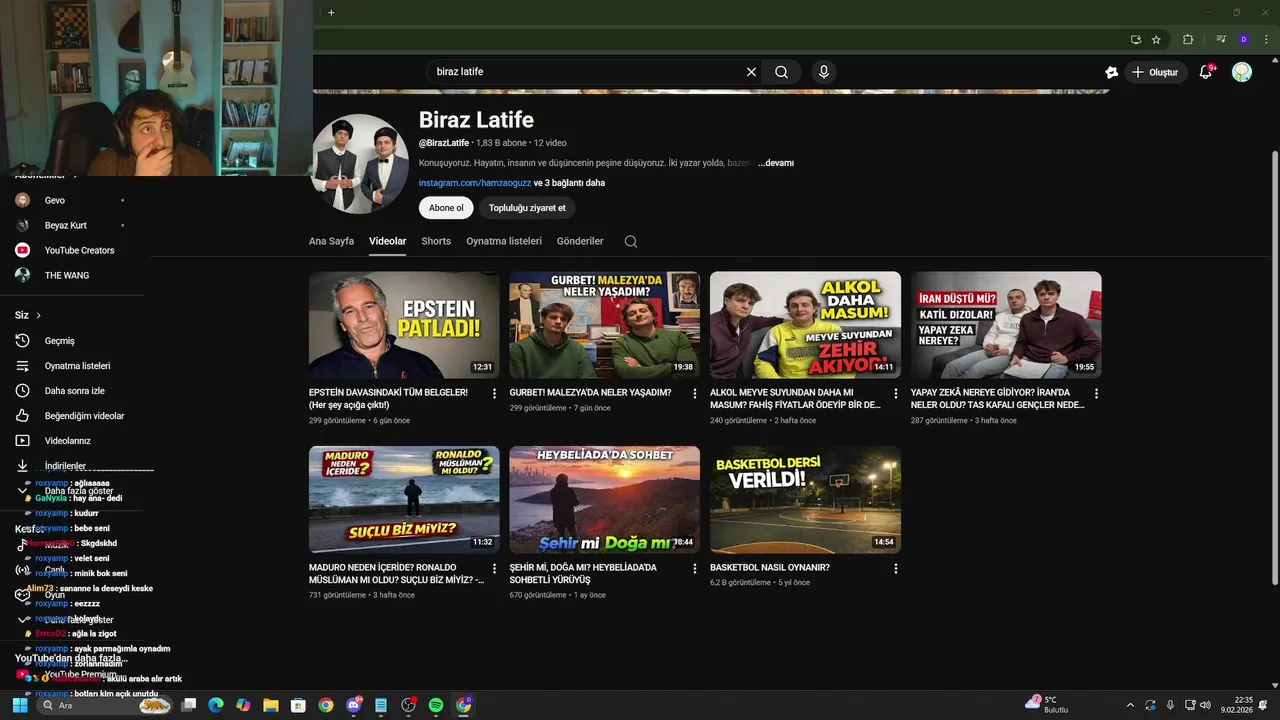Open Discord from the taskbar
Image resolution: width=1280 pixels, height=720 pixels.
pyautogui.click(x=353, y=705)
